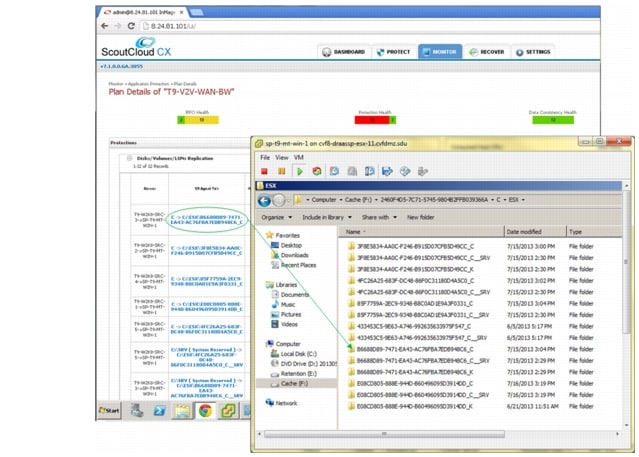
Task: Click the Connect USB device toolbar icon
Action: [423, 171]
